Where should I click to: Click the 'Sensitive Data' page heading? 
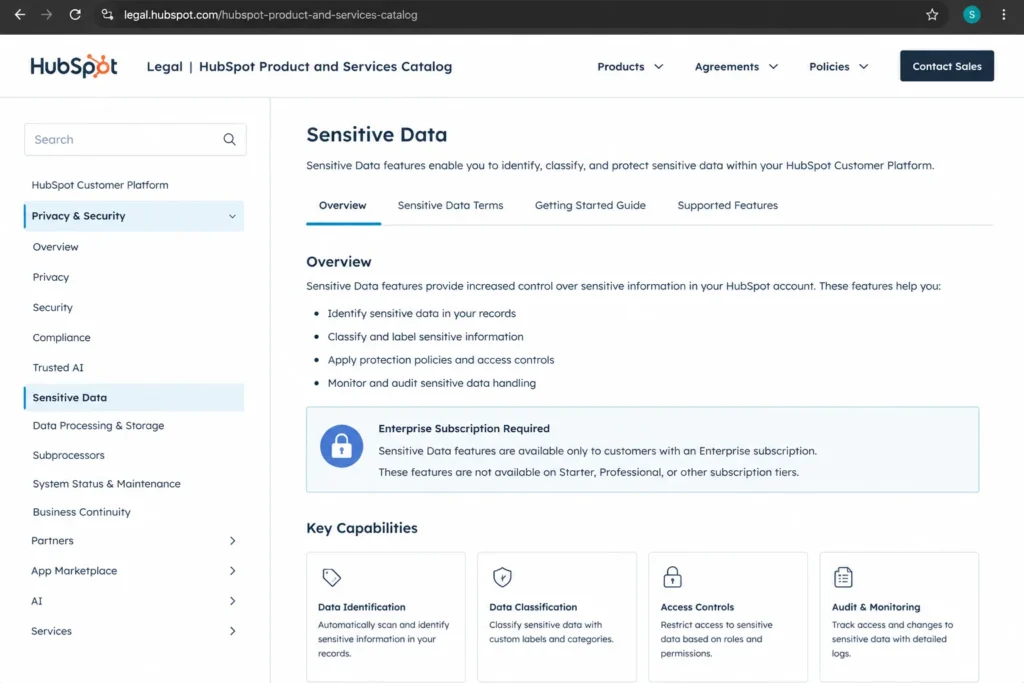[377, 135]
